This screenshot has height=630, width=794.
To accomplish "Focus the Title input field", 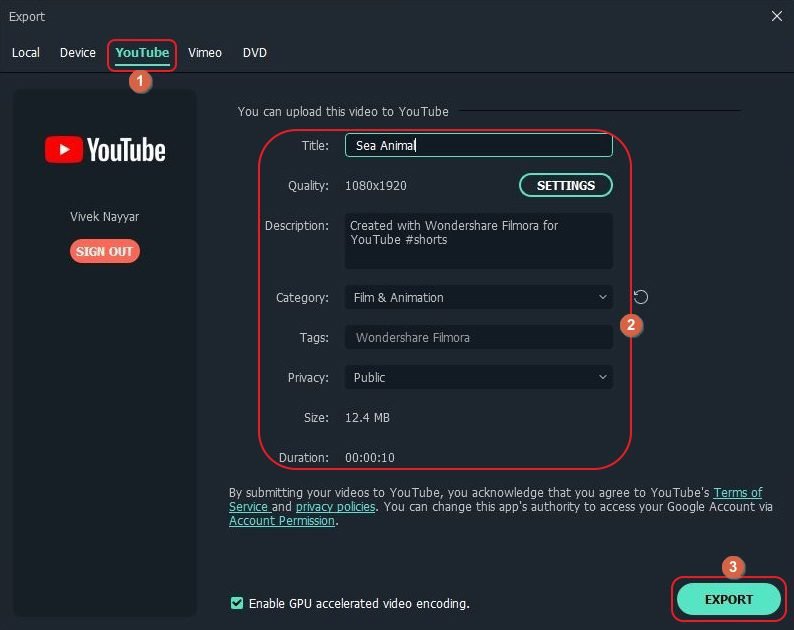I will coord(479,145).
